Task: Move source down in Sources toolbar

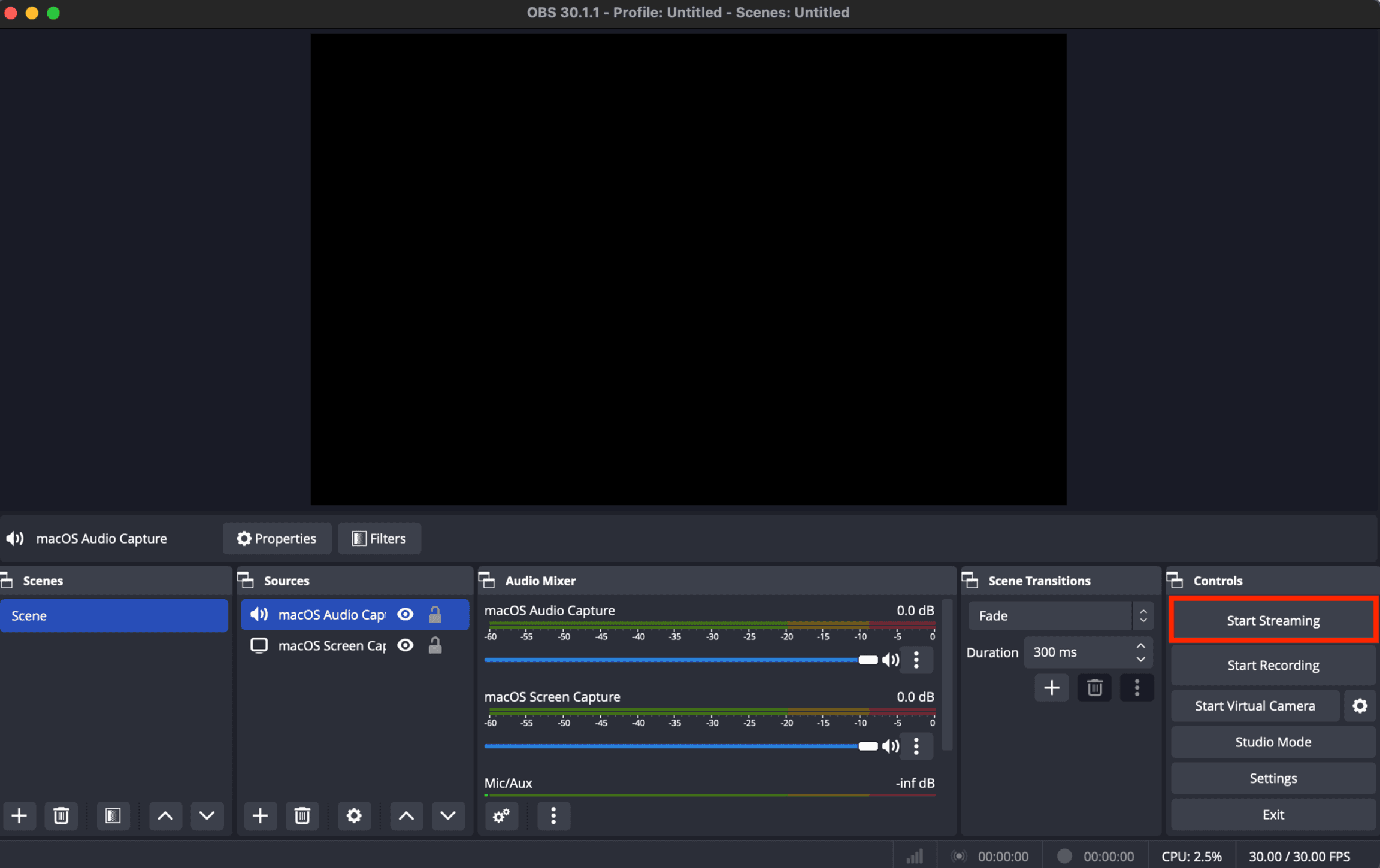Action: [x=448, y=815]
